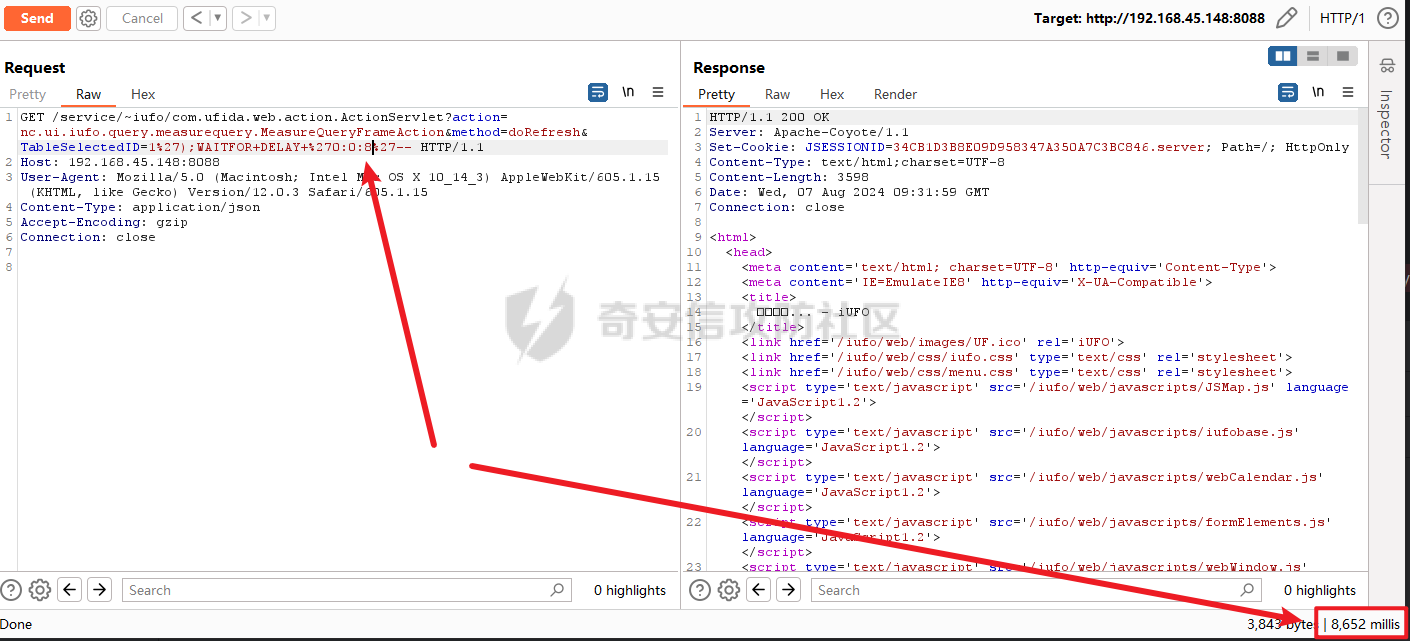
Task: Switch Response view to Raw tab
Action: pos(778,94)
